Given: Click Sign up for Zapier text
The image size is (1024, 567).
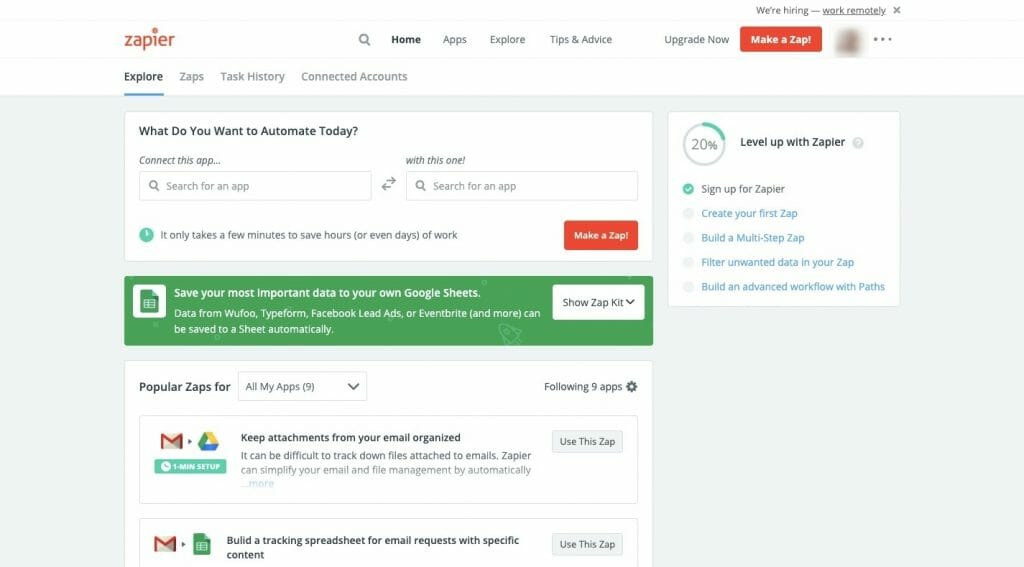Looking at the screenshot, I should point(743,189).
